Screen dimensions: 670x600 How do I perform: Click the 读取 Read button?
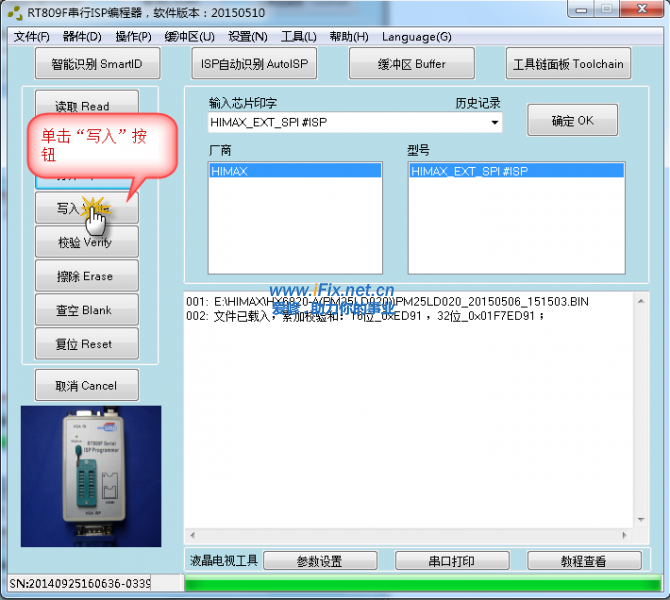[x=86, y=107]
